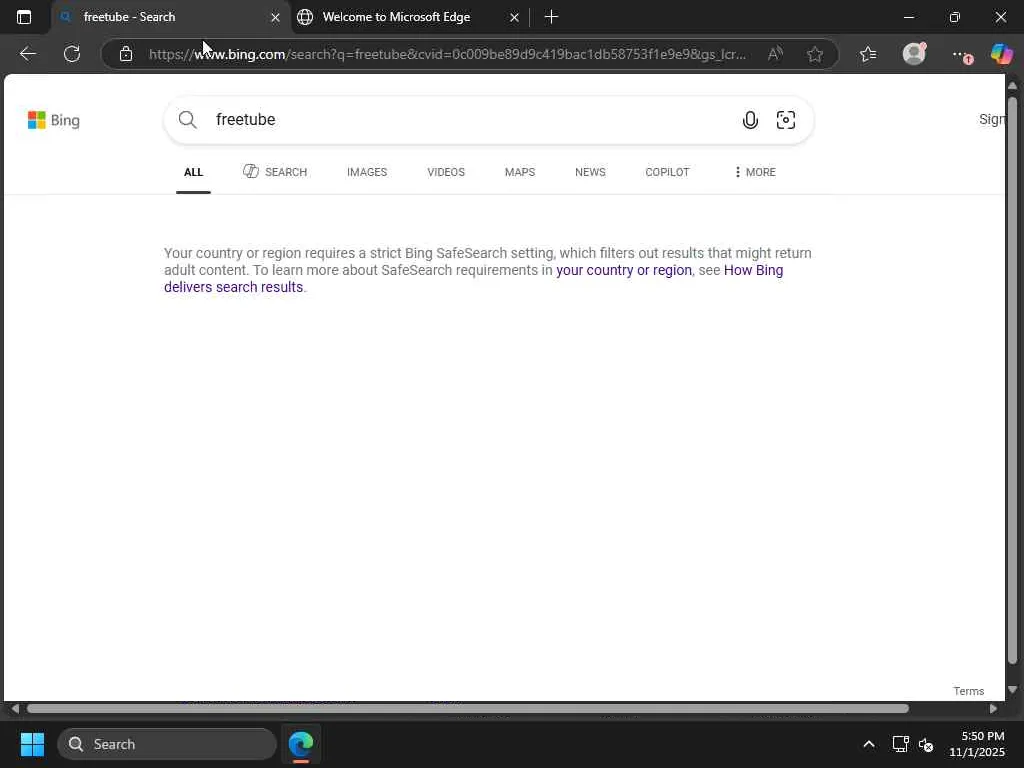Go to Bing home via logo
Screen dimensions: 1024x768
coord(54,120)
